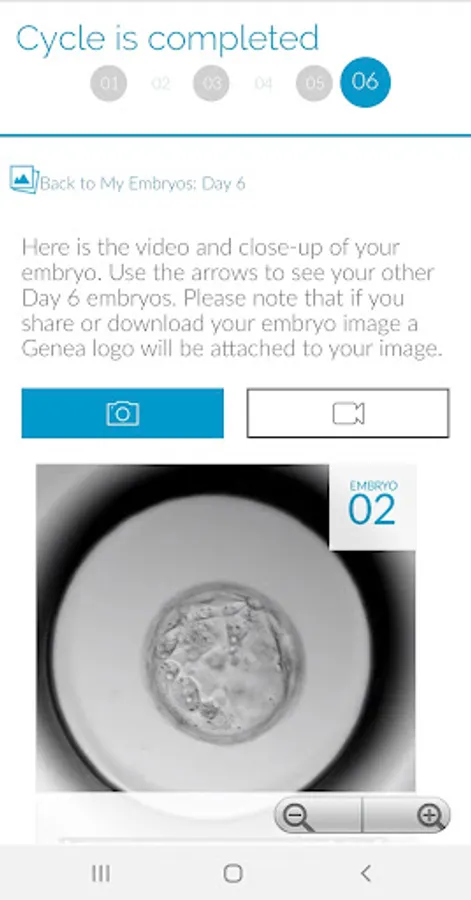Click the blue divider line under the day steps
This screenshot has width=471, height=900.
235,135
